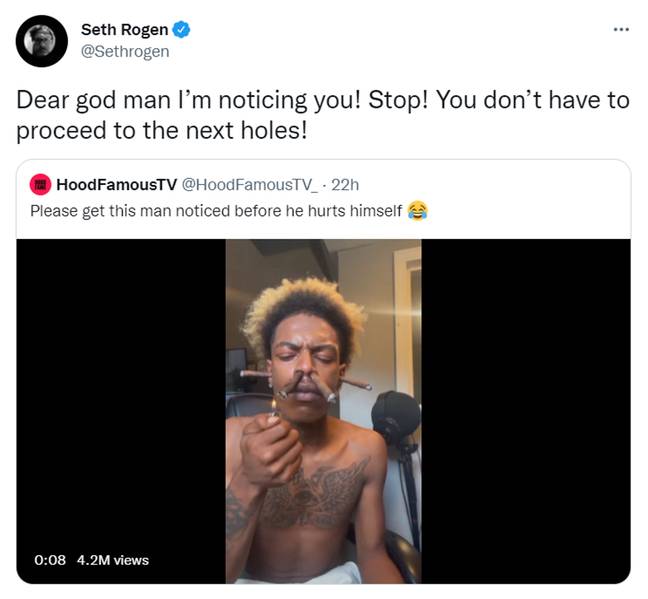
Task: Click the 4.2M views counter
Action: pyautogui.click(x=113, y=560)
